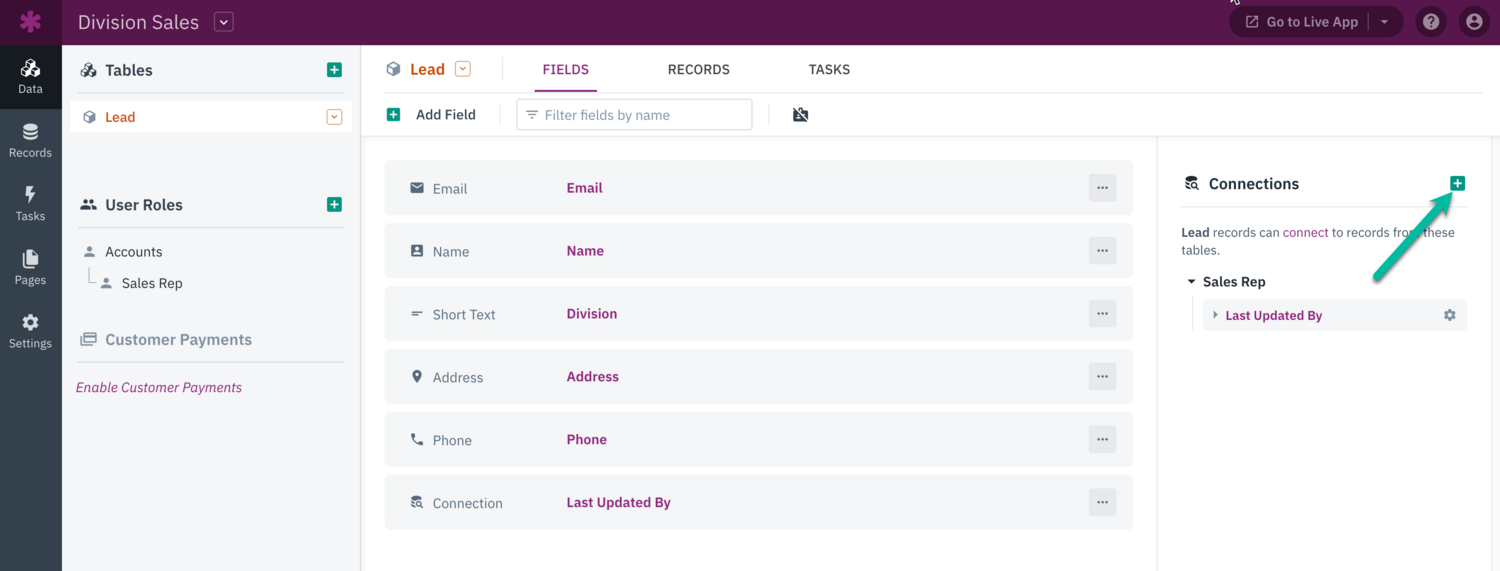Focus the Filter fields by name input

pyautogui.click(x=634, y=115)
